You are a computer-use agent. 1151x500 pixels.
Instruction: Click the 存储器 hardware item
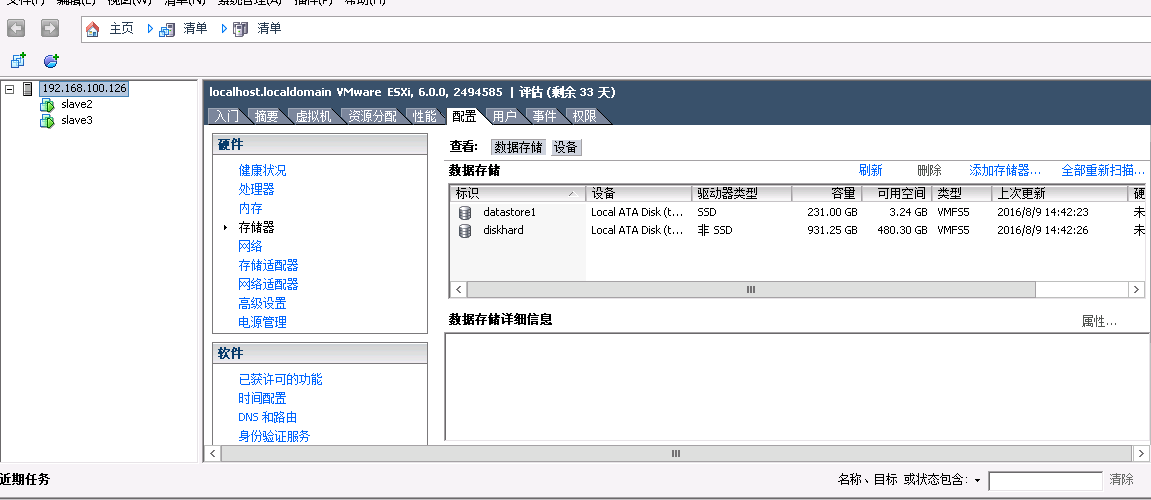[256, 228]
